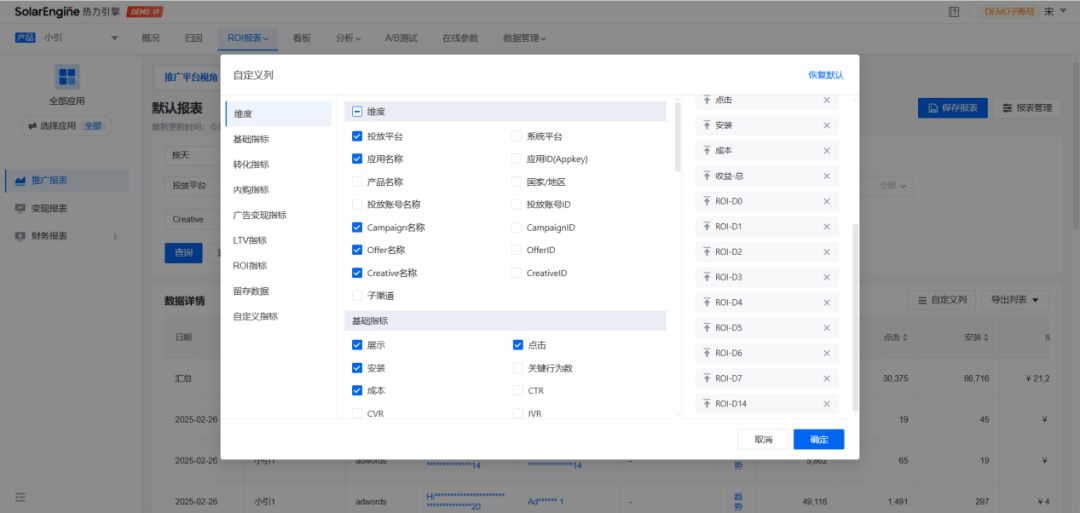The height and width of the screenshot is (513, 1080).
Task: Open the 导出列表 dropdown button
Action: point(1015,300)
